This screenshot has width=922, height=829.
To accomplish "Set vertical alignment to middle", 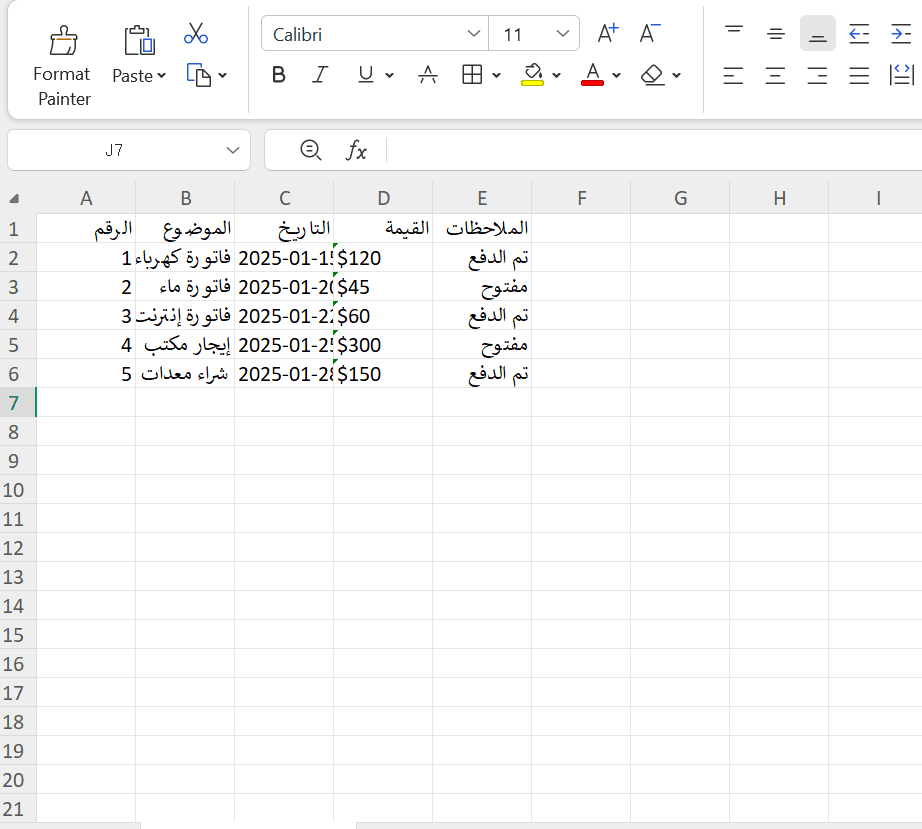I will pyautogui.click(x=776, y=34).
